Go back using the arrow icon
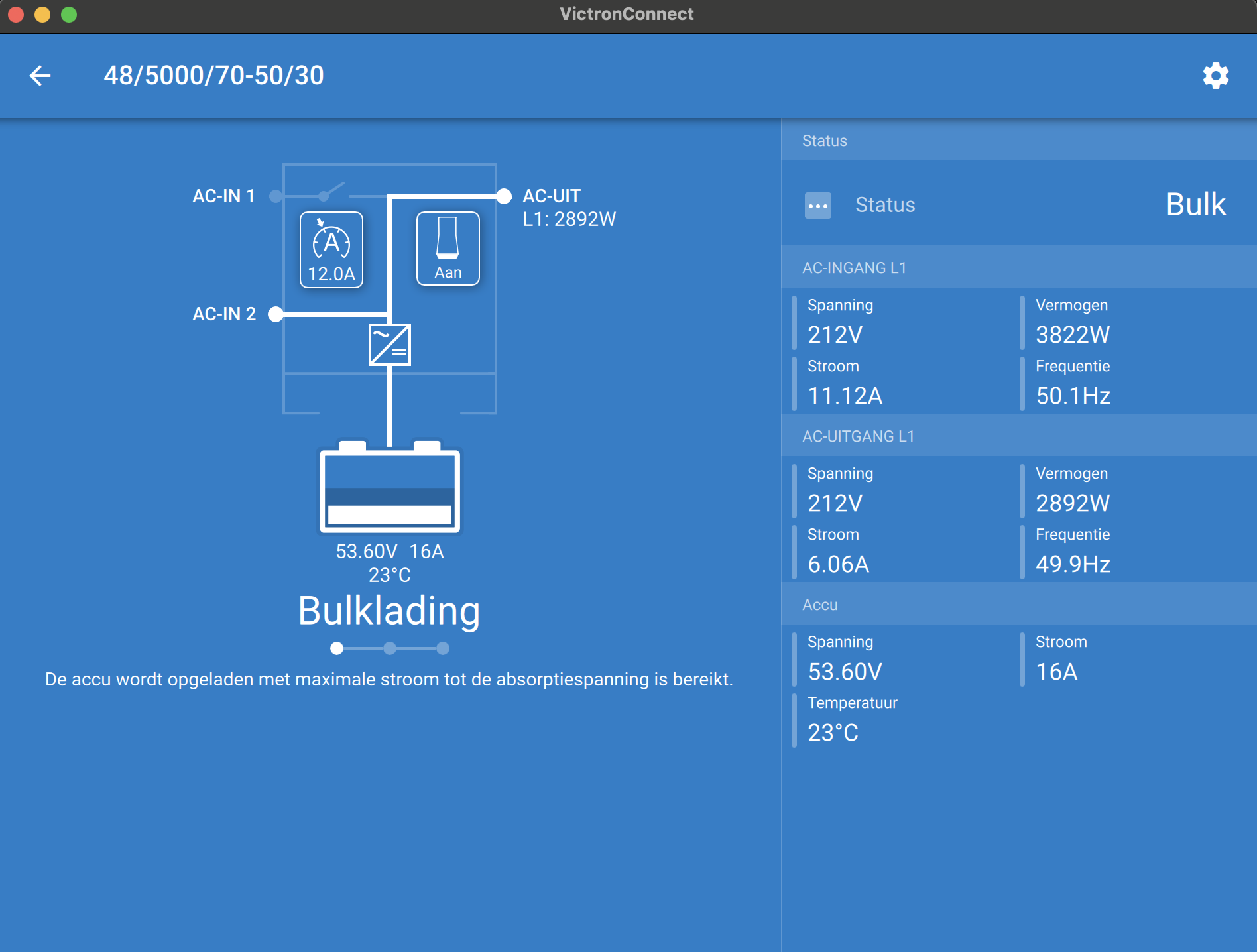 (40, 76)
